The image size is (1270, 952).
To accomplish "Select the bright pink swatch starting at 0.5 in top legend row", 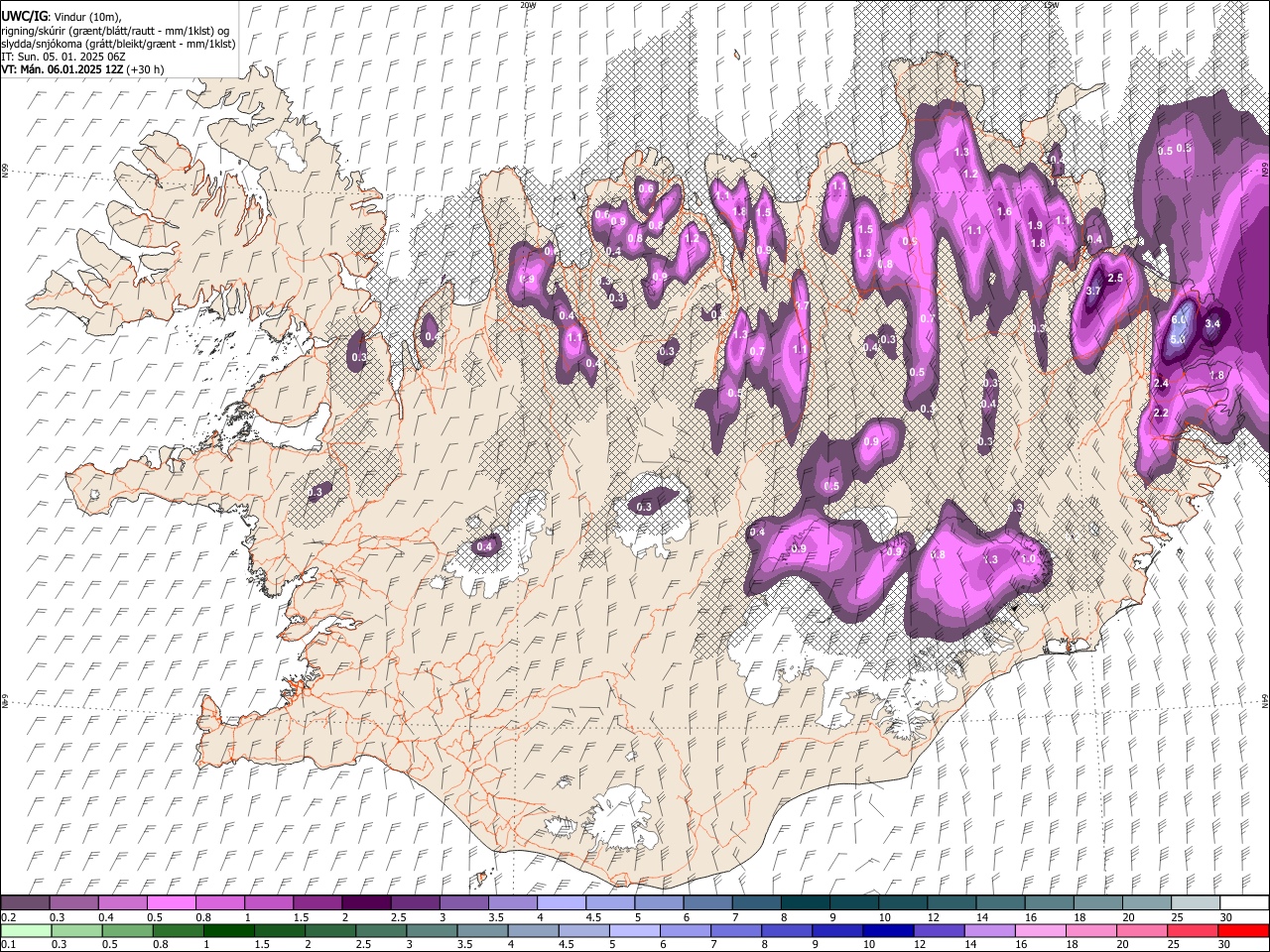I will 171,902.
